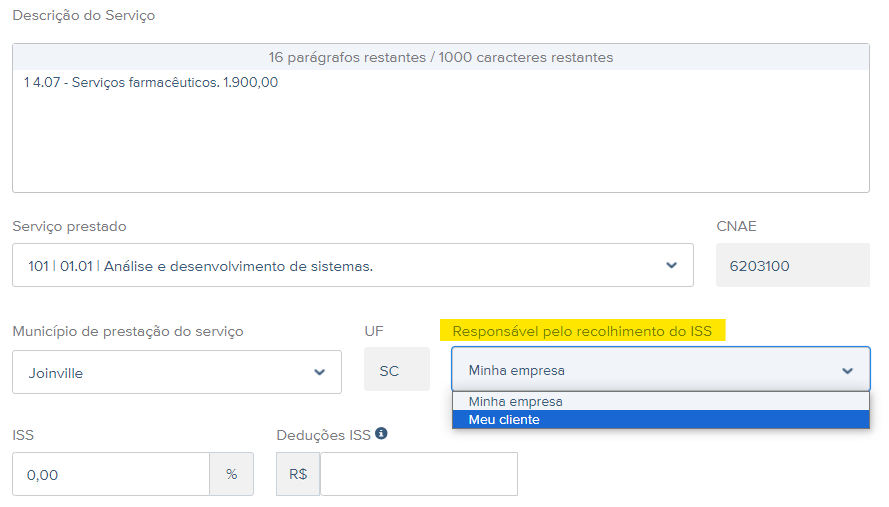Click the R$ prefix beside Deduções ISS
This screenshot has width=889, height=507.
[298, 474]
